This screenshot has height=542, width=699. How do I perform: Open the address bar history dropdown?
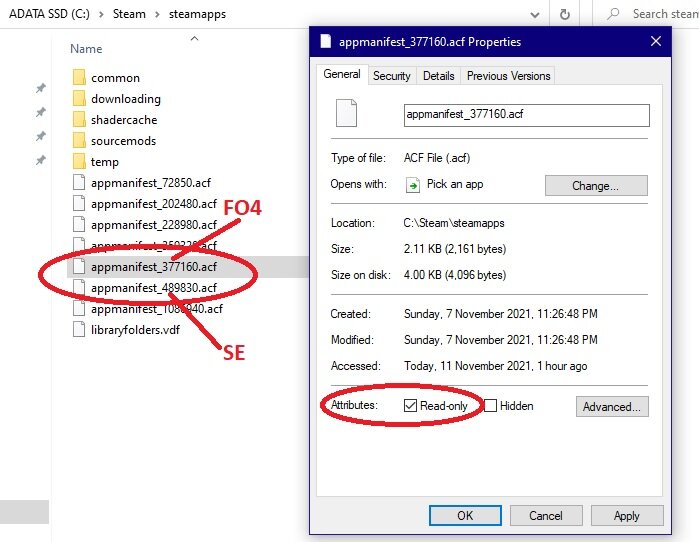tap(535, 15)
